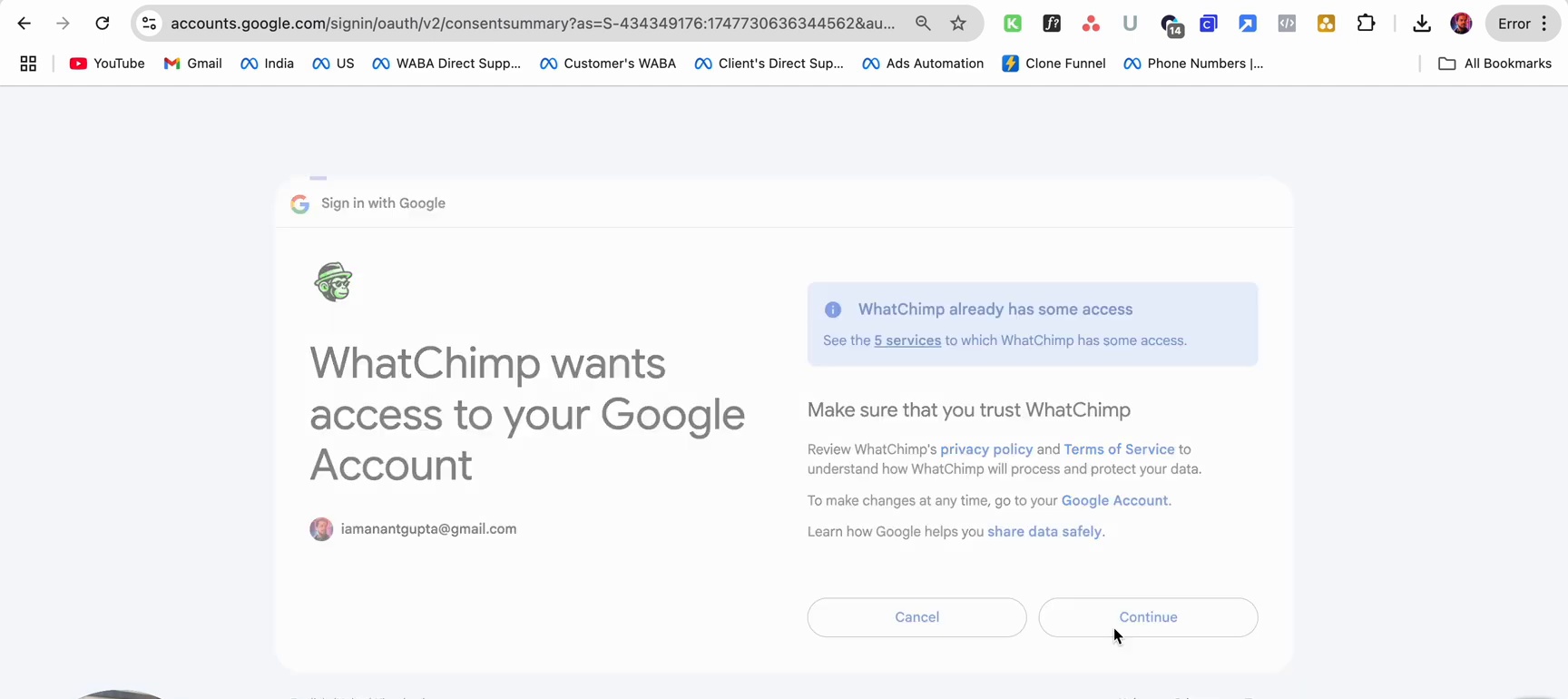The width and height of the screenshot is (1568, 699).
Task: Open the U extension icon
Action: tap(1130, 24)
